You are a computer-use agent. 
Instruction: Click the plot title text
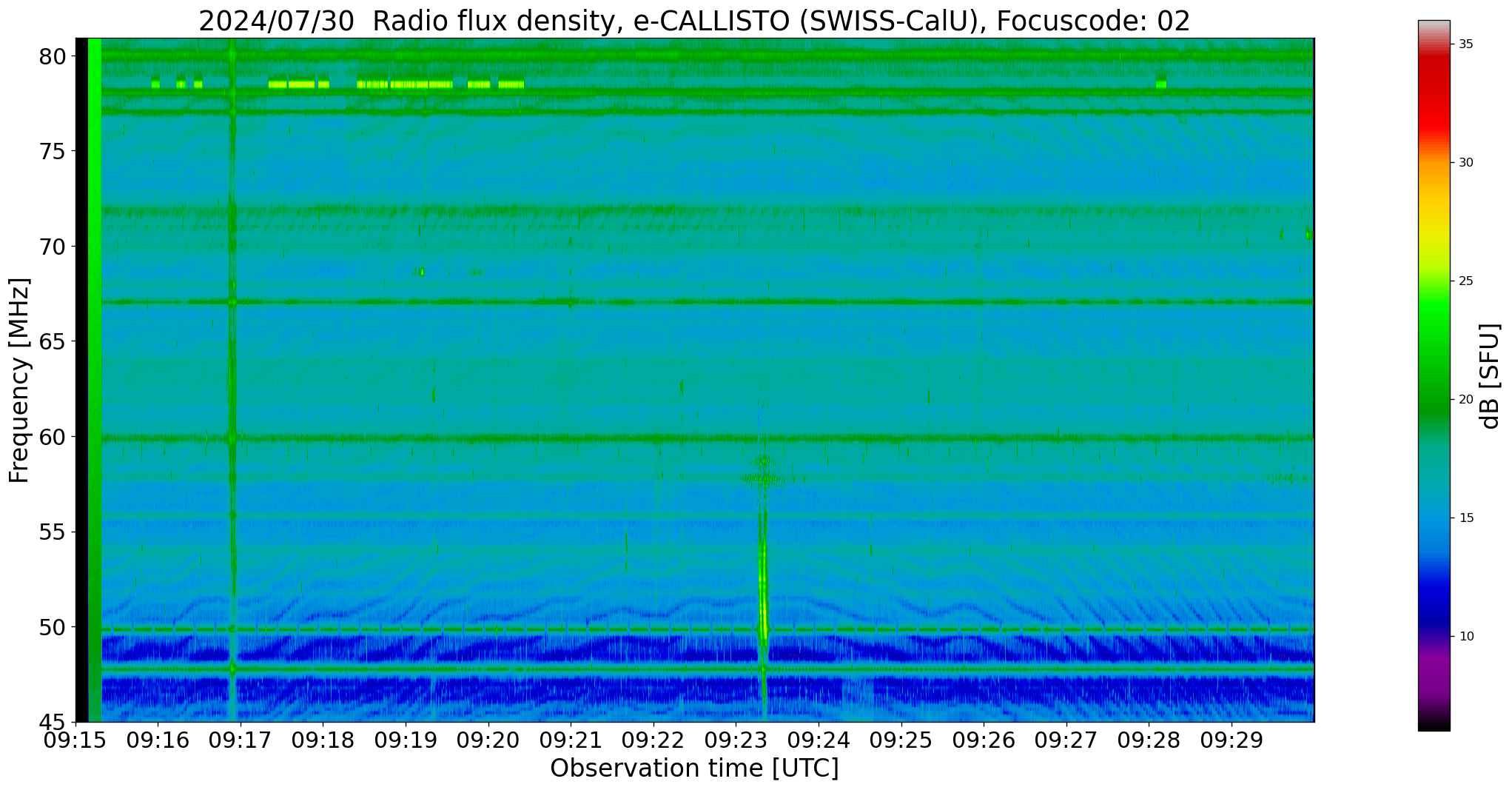tap(694, 21)
